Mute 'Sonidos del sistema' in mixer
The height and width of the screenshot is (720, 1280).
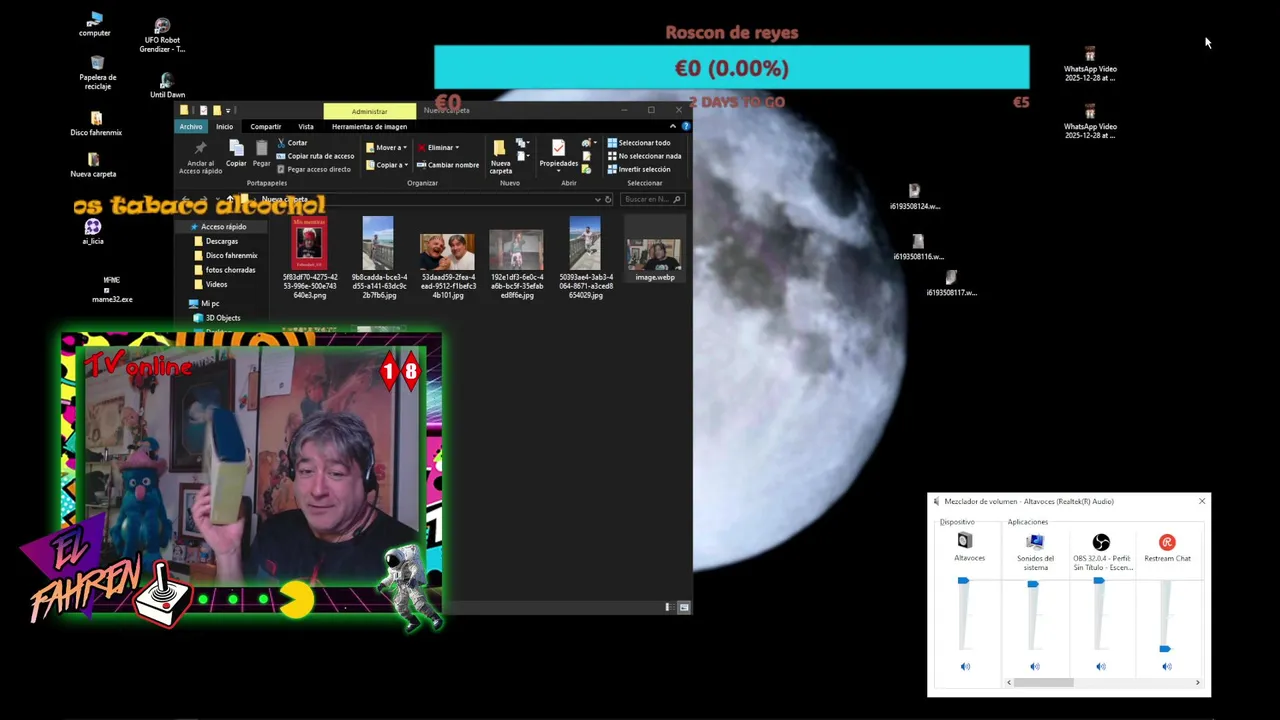coord(1035,666)
